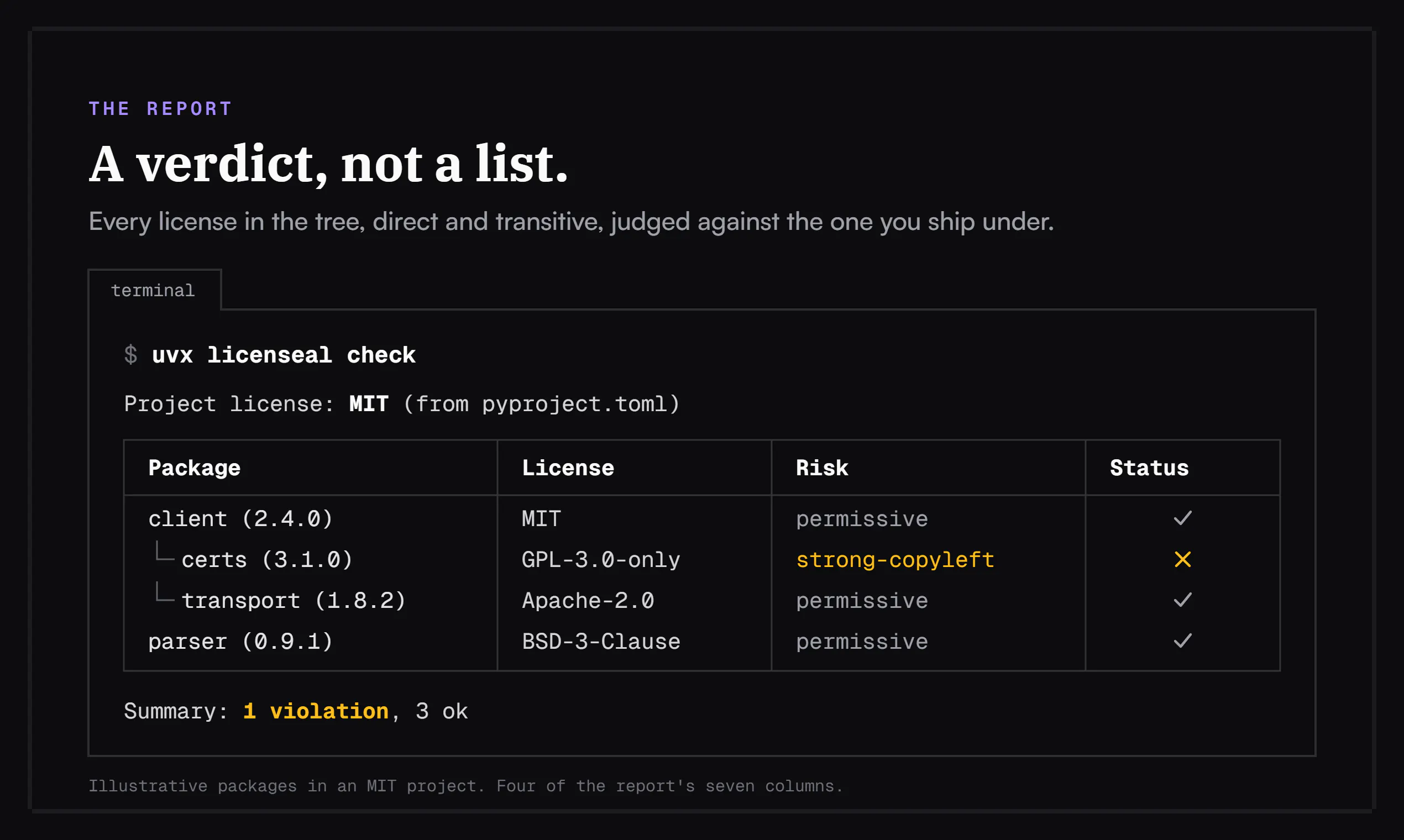Click the MIT license cell for client
1404x840 pixels.
point(541,519)
